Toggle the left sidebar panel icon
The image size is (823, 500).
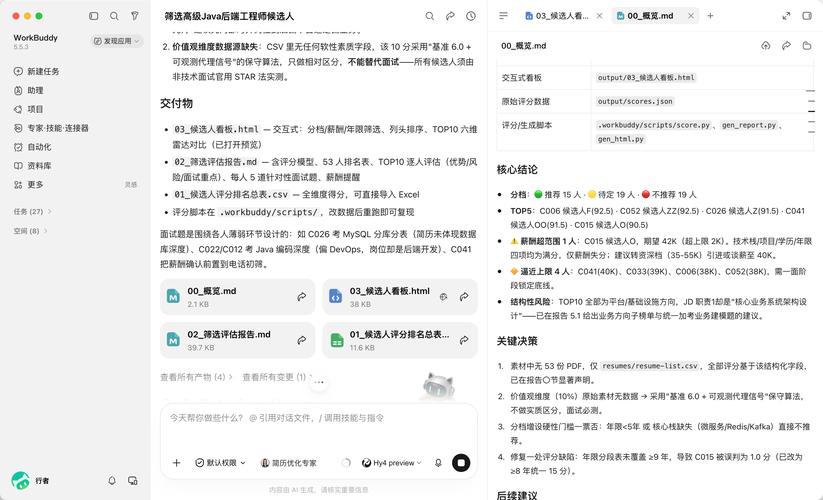[93, 16]
